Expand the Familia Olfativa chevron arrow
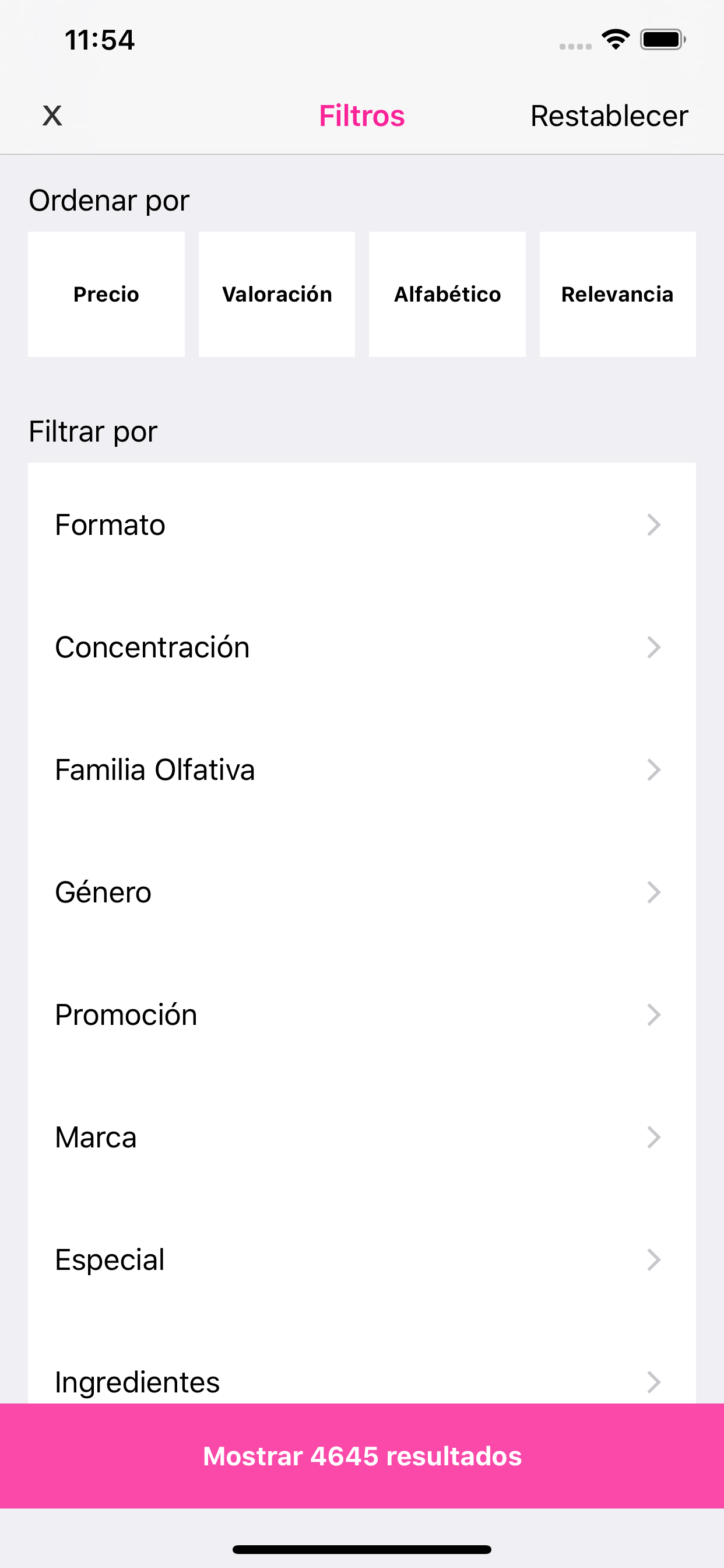The image size is (724, 1568). [x=654, y=769]
